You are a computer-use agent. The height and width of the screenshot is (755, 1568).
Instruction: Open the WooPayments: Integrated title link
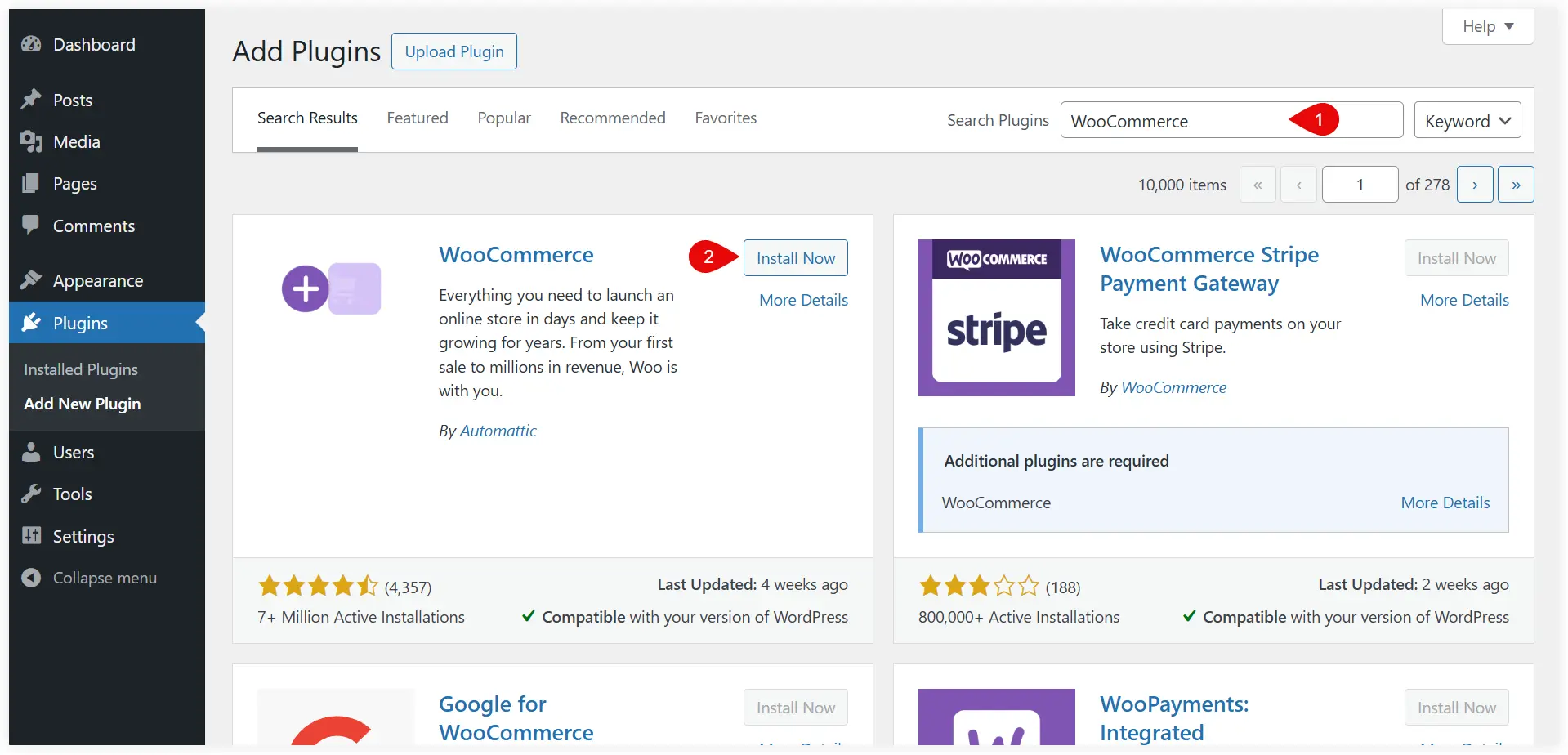(x=1174, y=718)
